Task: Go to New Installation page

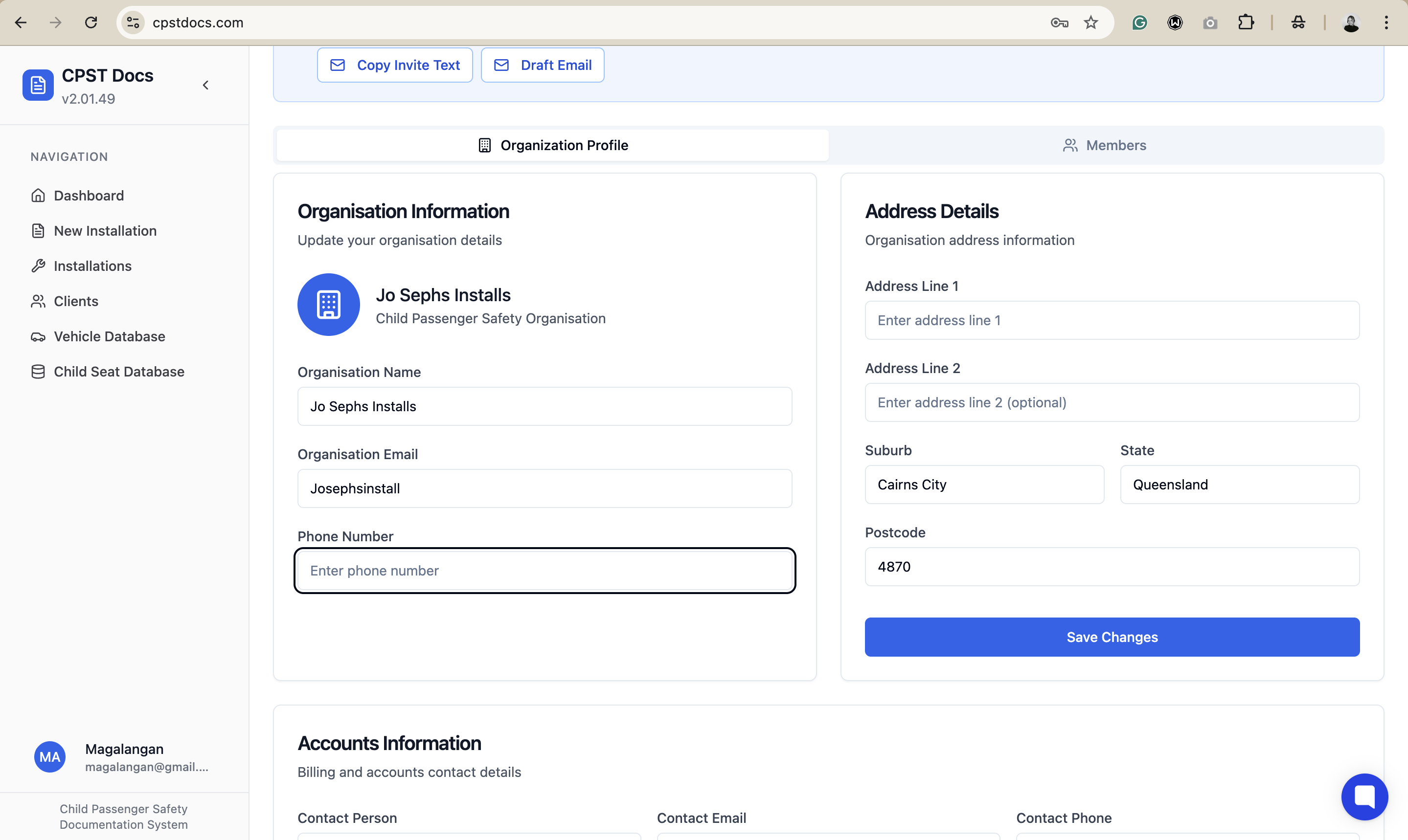Action: 105,230
